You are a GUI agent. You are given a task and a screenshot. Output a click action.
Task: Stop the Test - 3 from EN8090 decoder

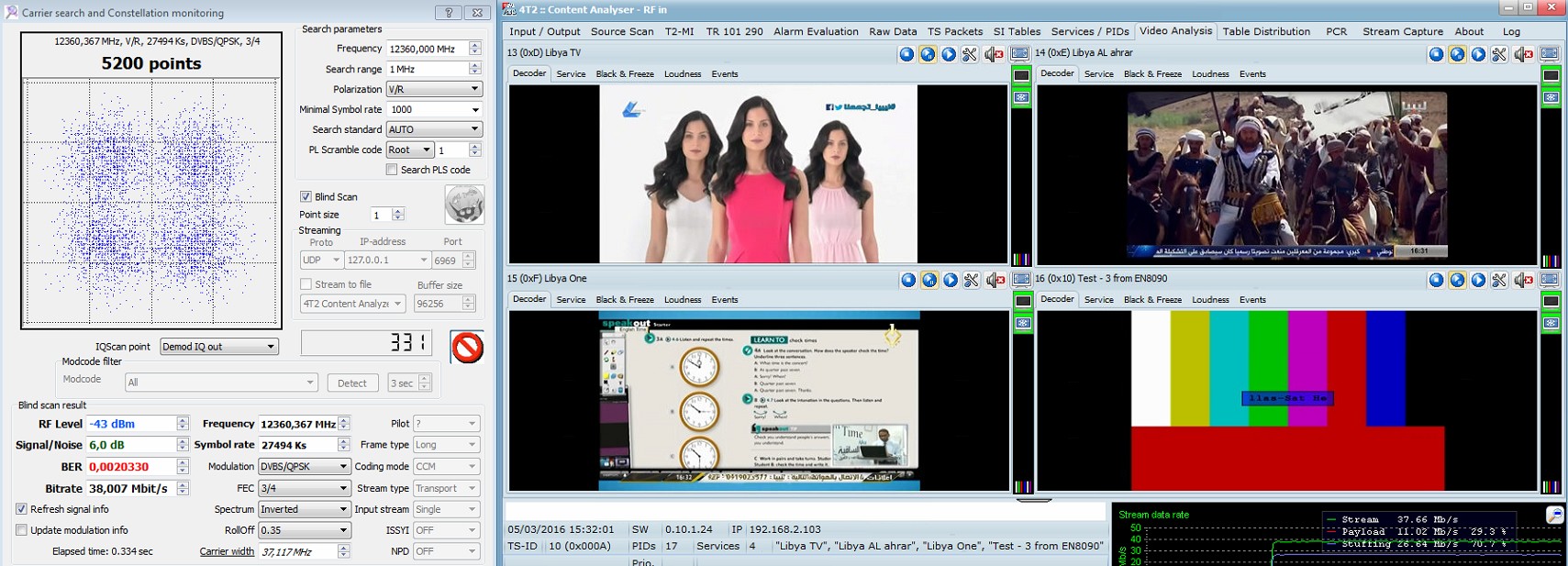tap(1436, 280)
